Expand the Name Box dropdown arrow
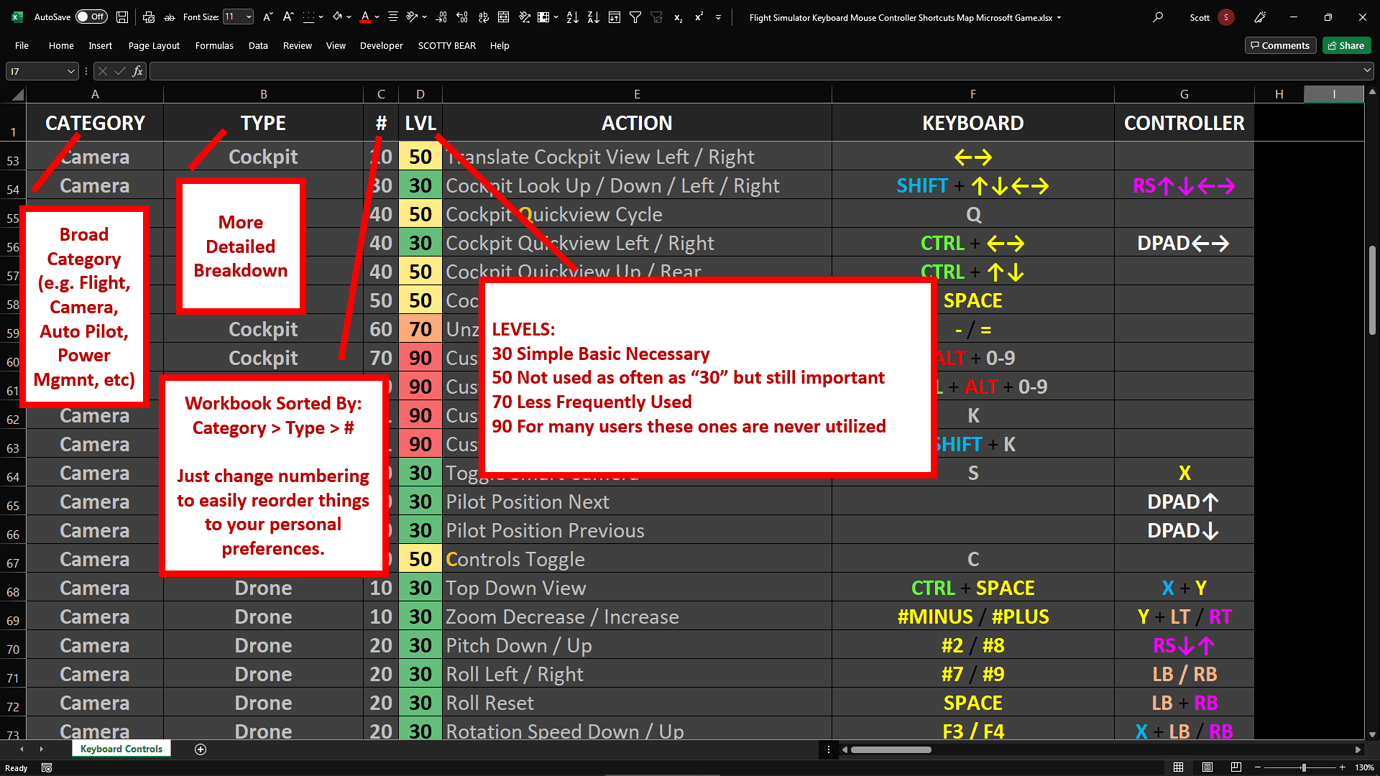 click(70, 71)
